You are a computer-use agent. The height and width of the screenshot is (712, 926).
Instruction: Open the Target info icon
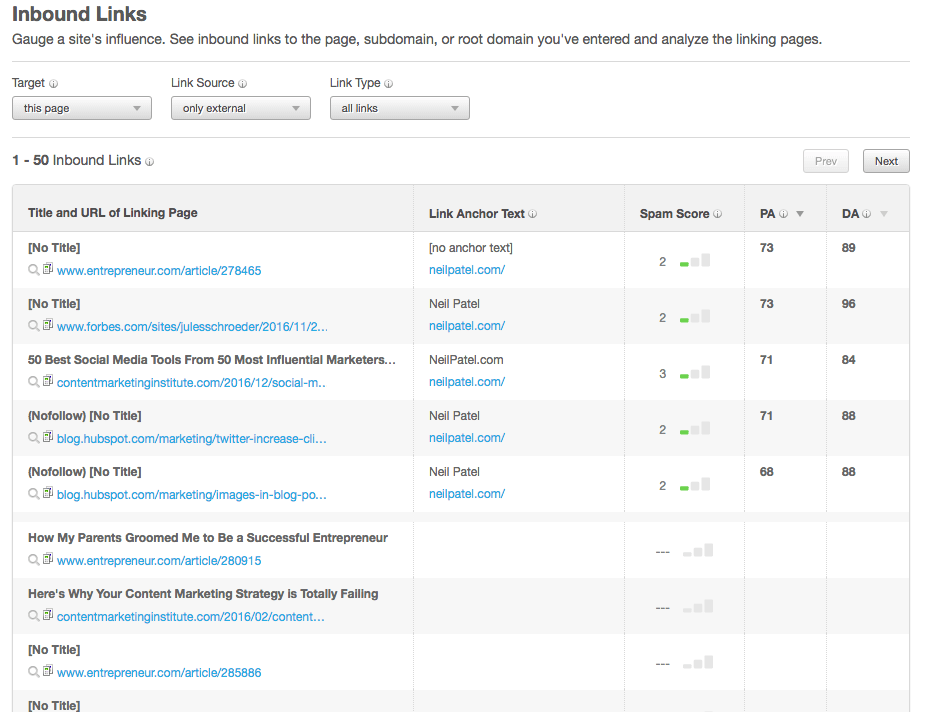click(53, 84)
